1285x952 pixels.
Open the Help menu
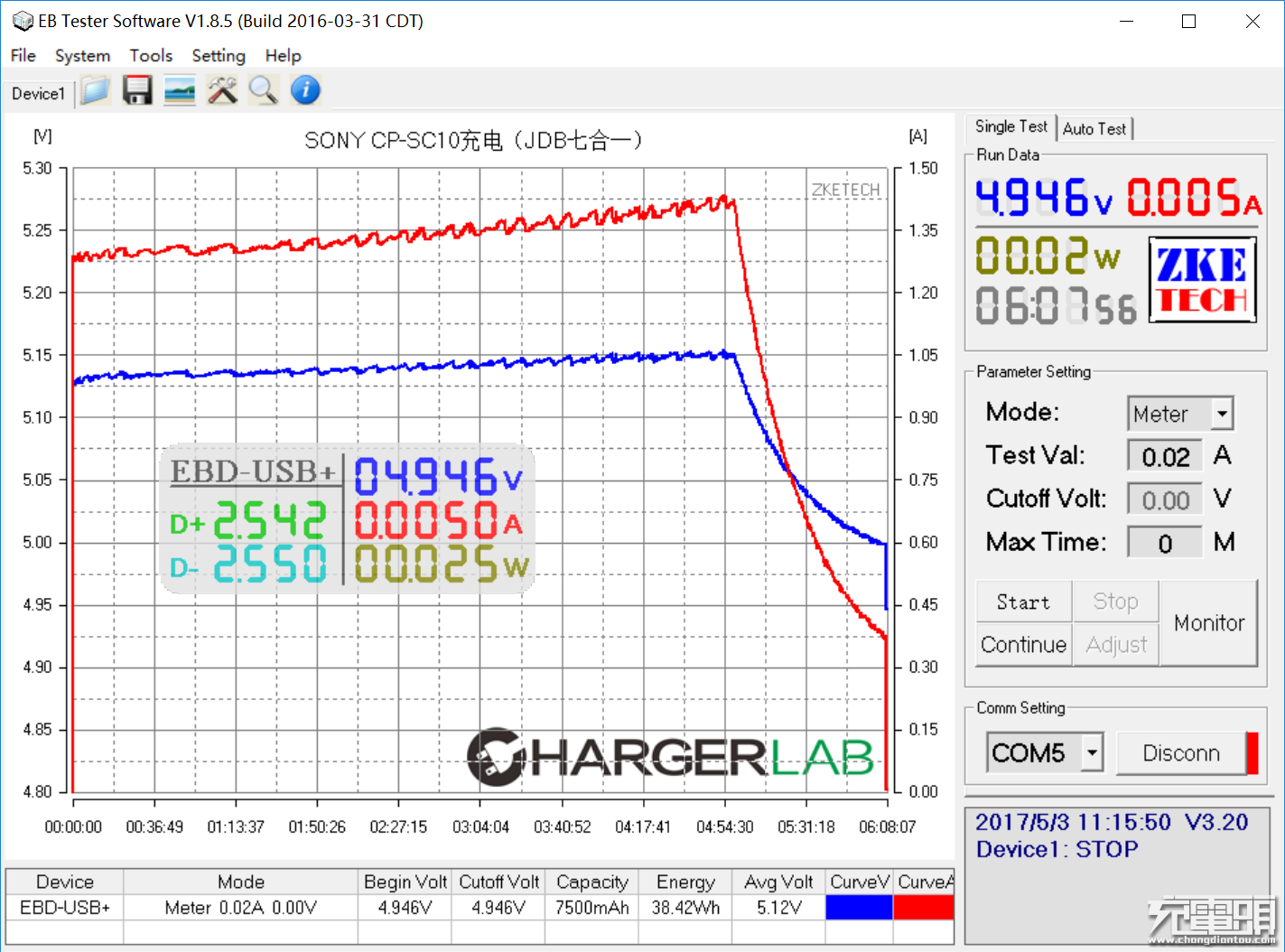click(x=283, y=55)
